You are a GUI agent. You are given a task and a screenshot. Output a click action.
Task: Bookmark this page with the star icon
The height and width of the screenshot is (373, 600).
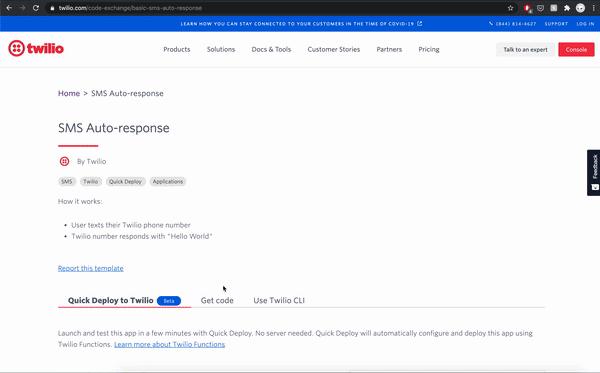pos(510,8)
